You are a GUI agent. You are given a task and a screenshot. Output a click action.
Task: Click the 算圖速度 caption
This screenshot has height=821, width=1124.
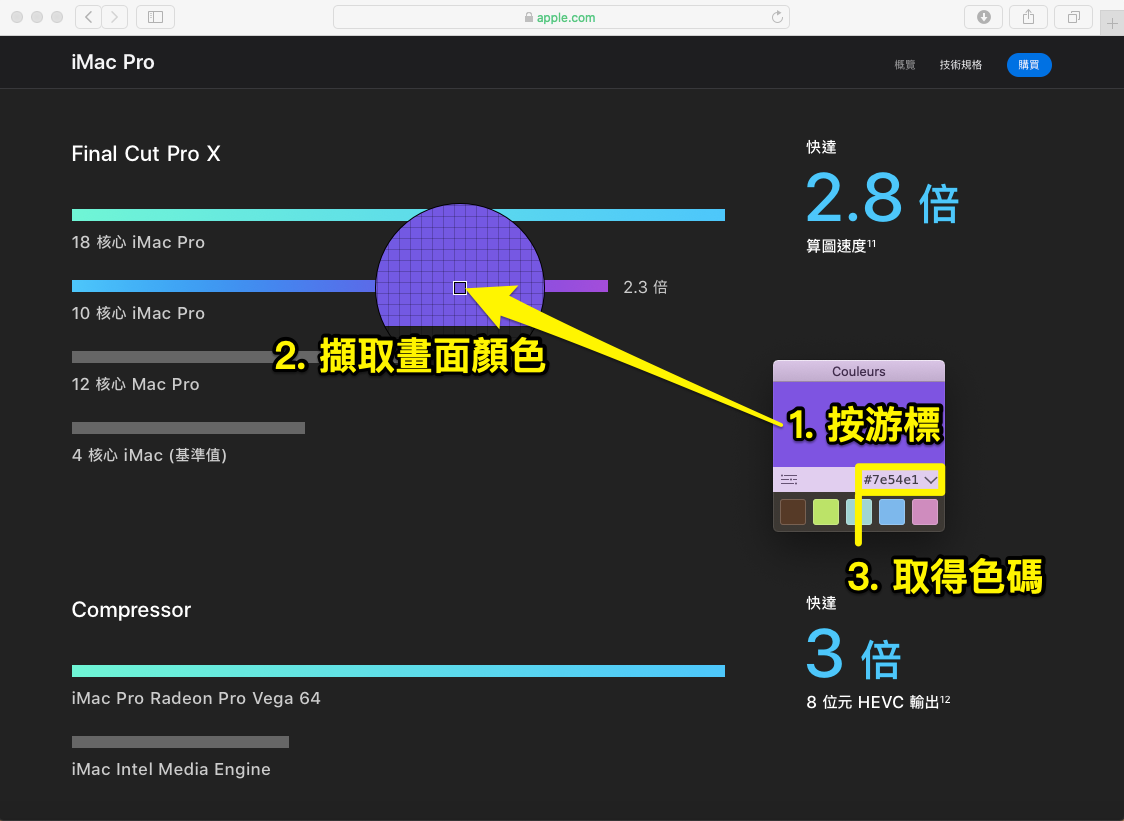841,246
